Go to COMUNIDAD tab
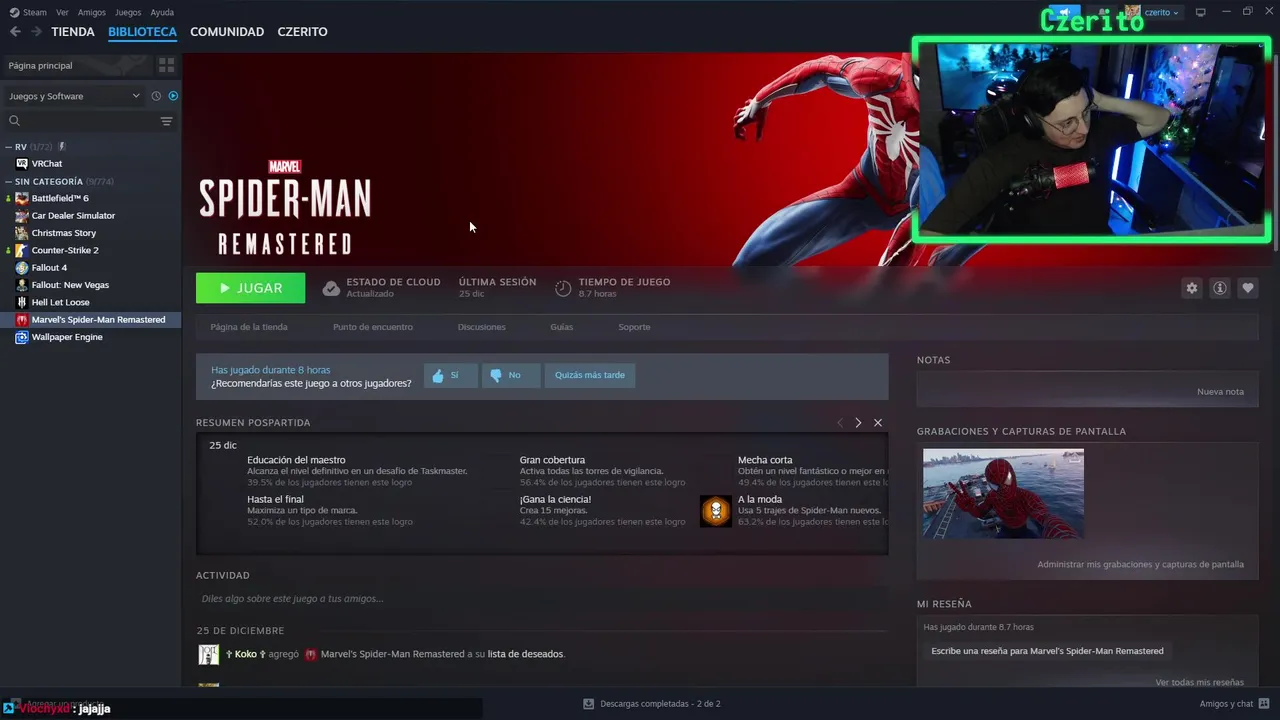The height and width of the screenshot is (720, 1280). click(227, 32)
